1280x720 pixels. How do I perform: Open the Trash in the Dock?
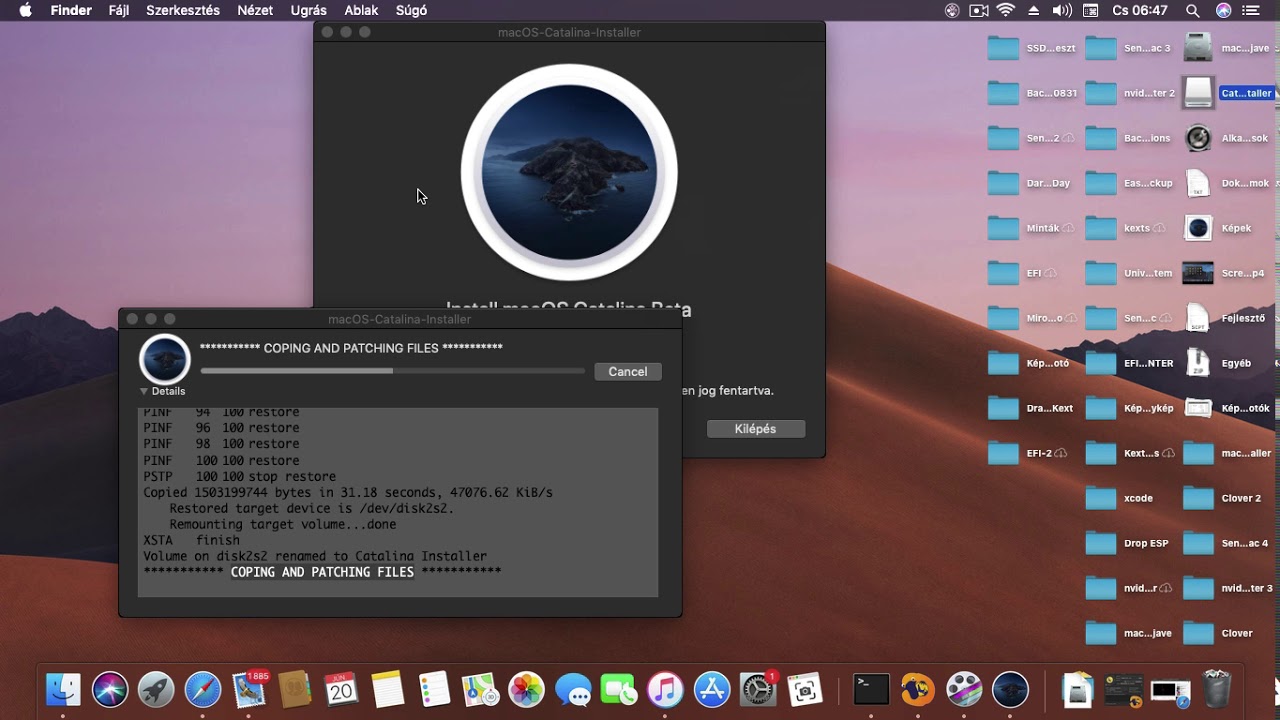1217,689
